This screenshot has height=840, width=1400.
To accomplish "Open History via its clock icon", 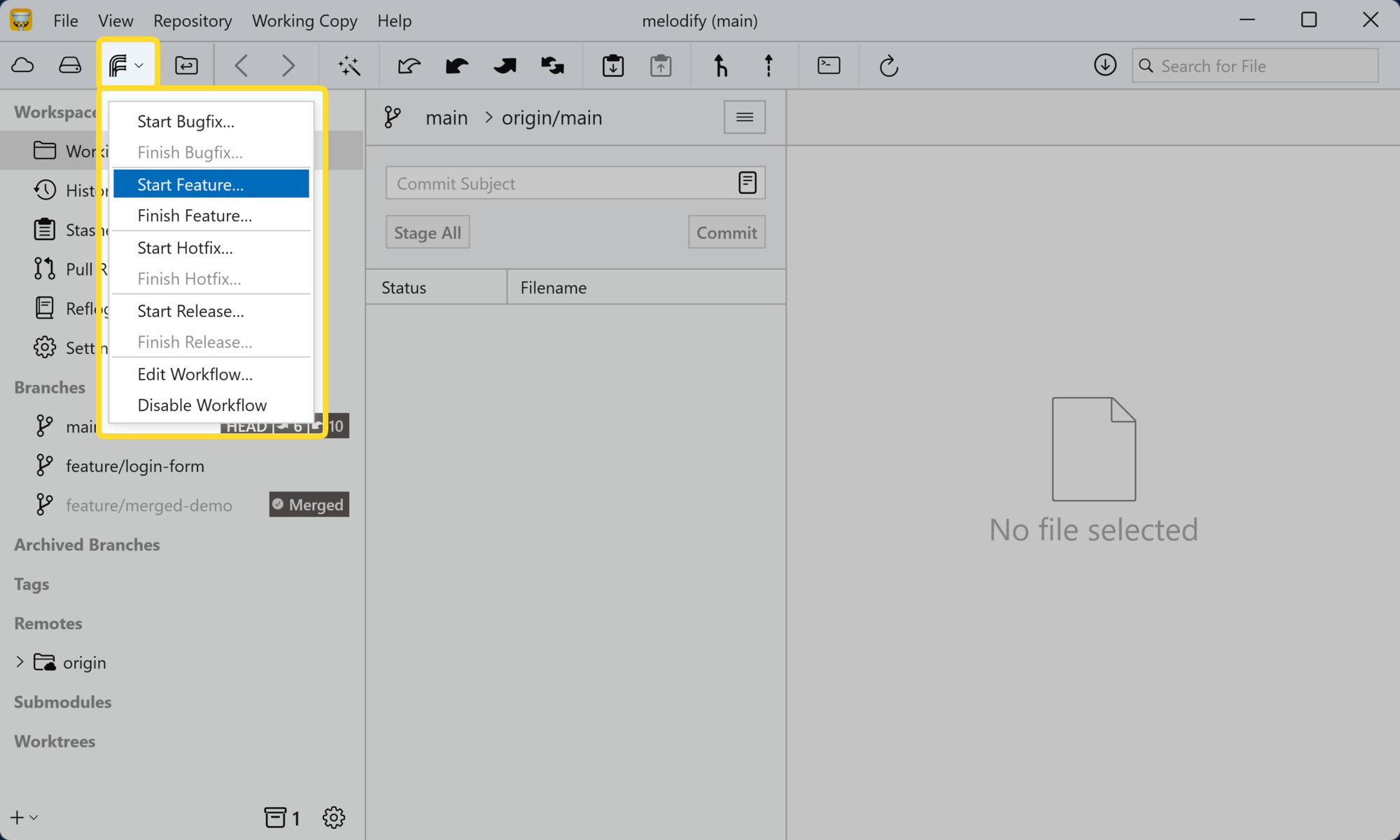I will tap(45, 190).
